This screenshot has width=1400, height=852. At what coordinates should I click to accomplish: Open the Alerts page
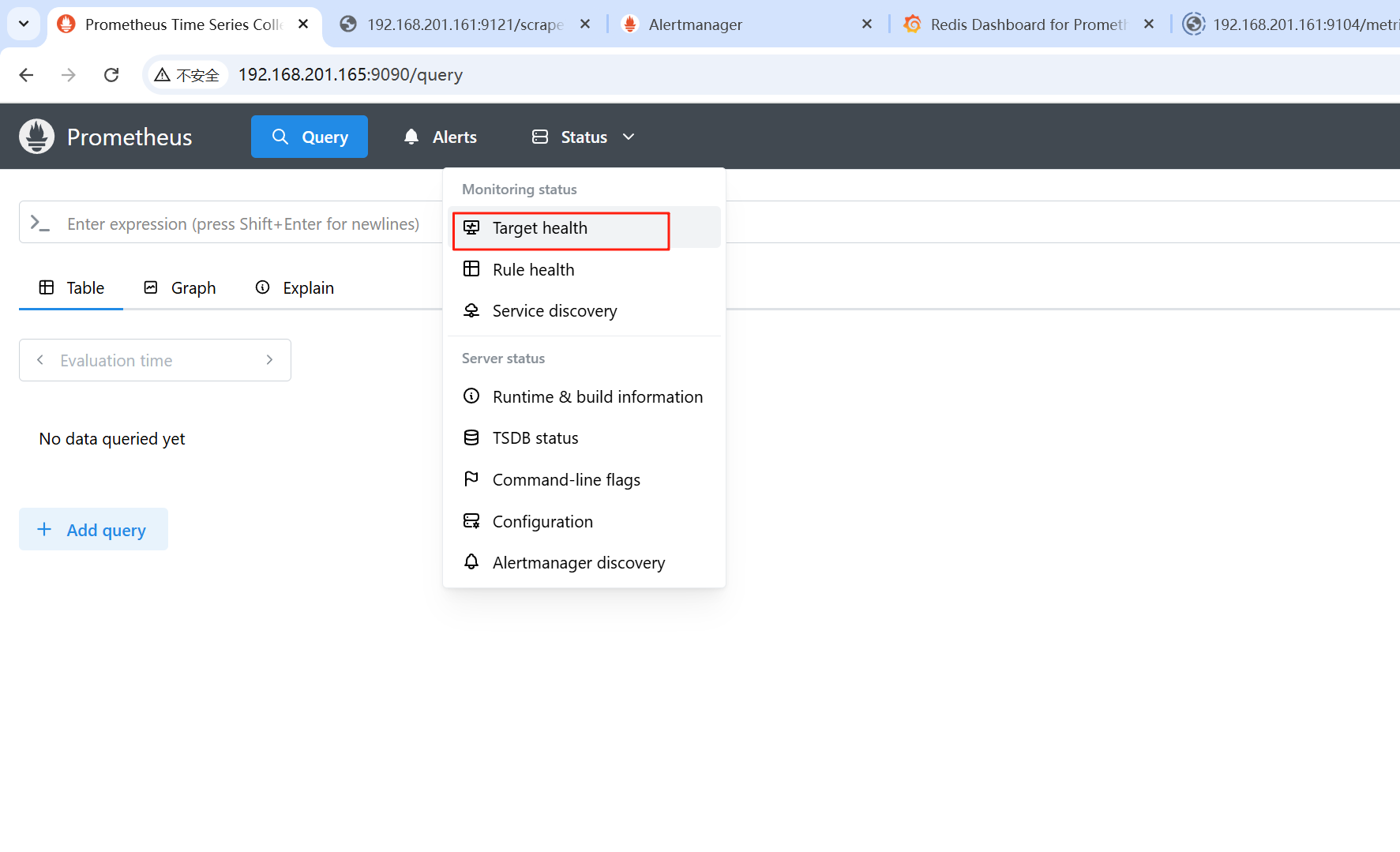(x=440, y=137)
